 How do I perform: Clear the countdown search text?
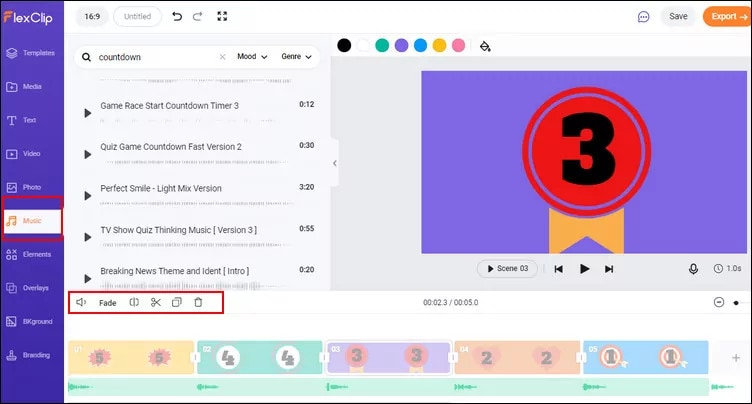[x=223, y=57]
